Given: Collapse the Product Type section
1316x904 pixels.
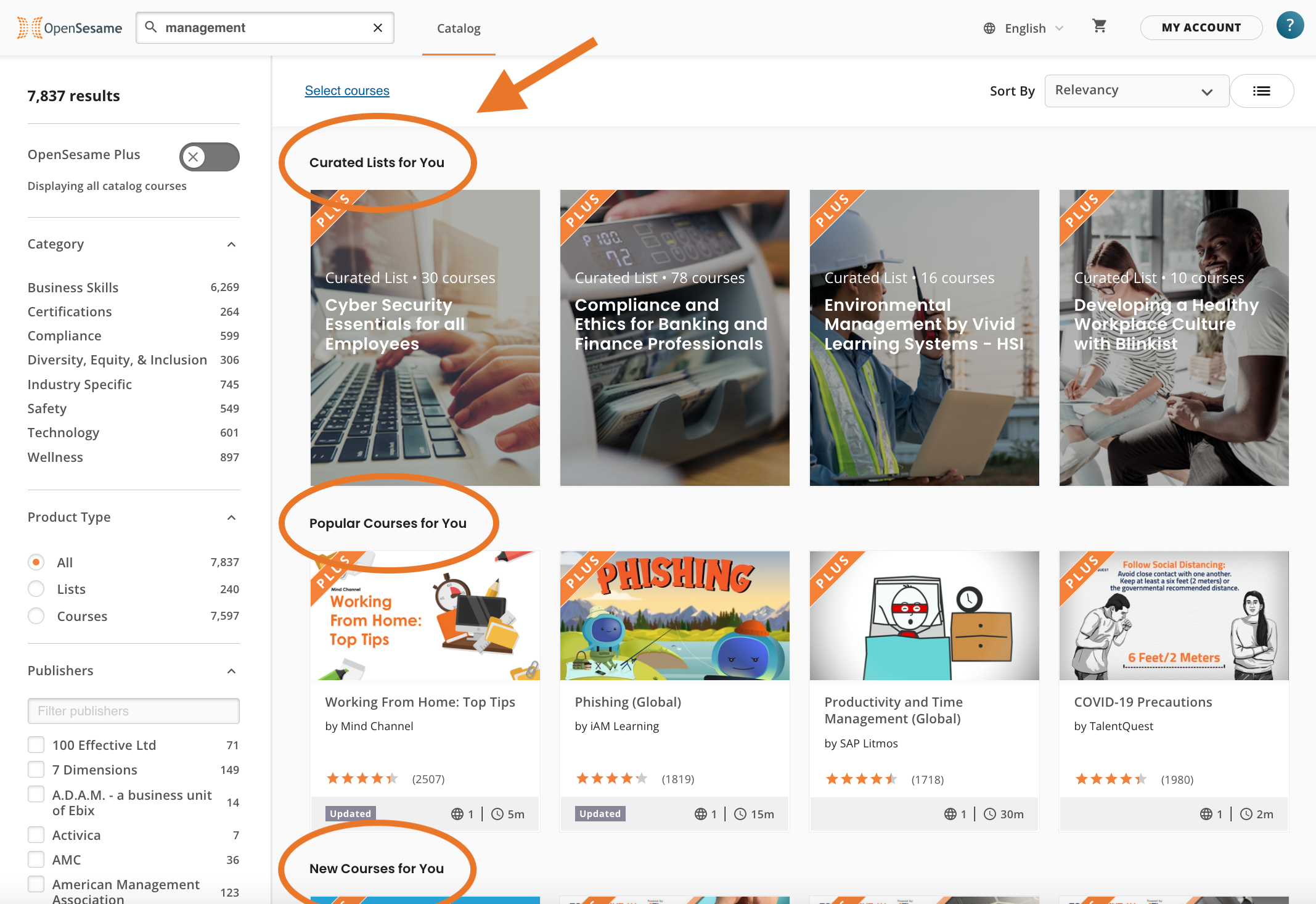Looking at the screenshot, I should (232, 517).
